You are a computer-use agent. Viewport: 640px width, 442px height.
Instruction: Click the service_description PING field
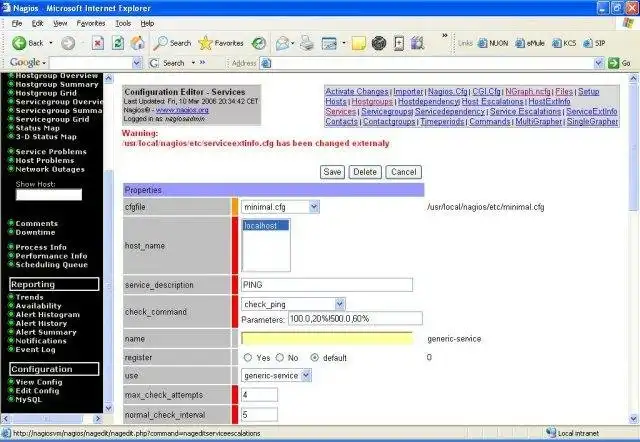click(x=327, y=284)
